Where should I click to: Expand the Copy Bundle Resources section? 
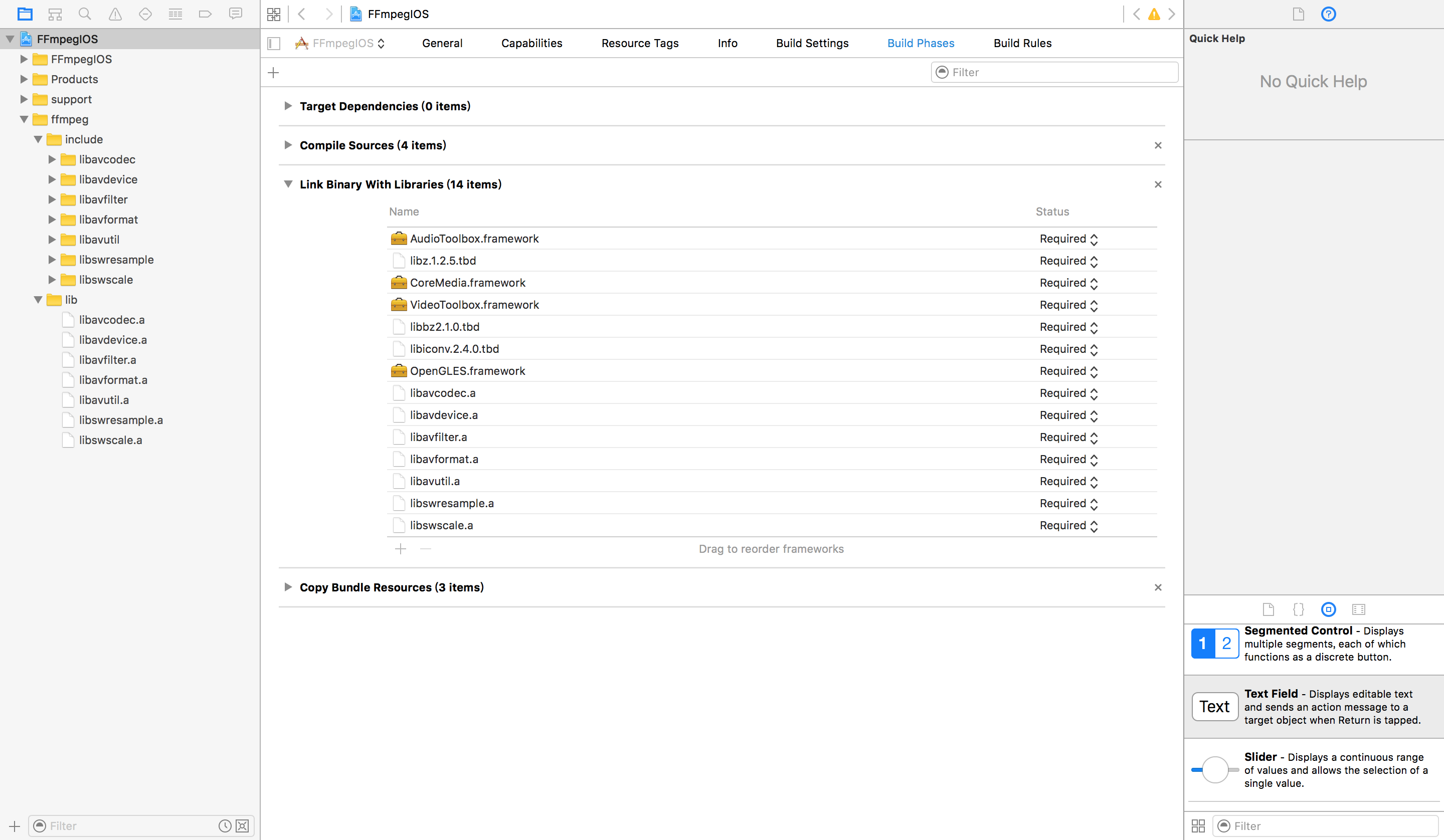[289, 587]
